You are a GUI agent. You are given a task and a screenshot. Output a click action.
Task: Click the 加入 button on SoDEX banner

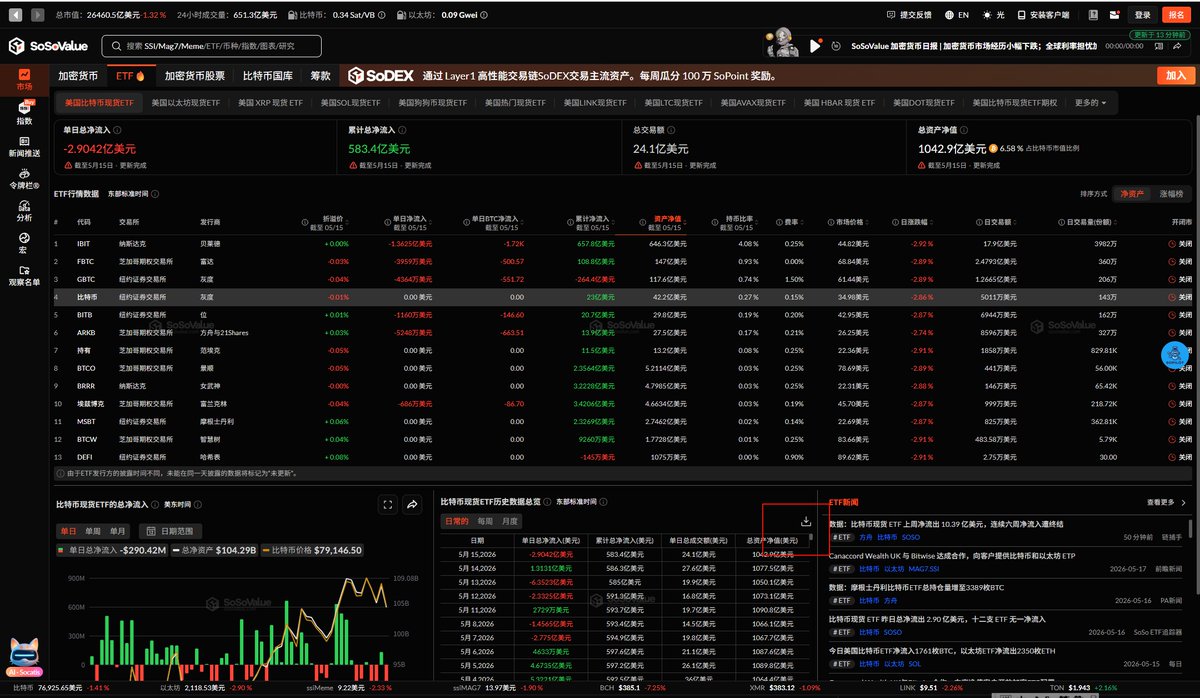tap(1175, 76)
